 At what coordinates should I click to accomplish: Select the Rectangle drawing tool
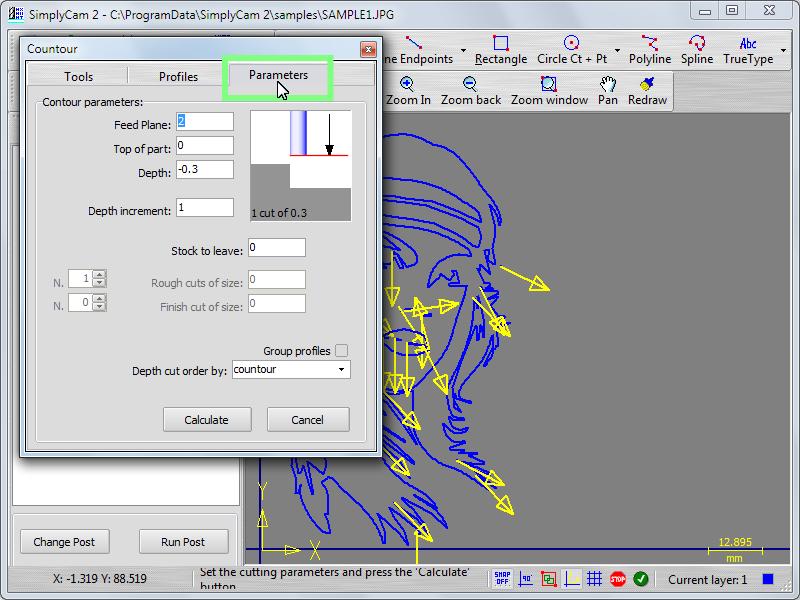click(x=501, y=51)
